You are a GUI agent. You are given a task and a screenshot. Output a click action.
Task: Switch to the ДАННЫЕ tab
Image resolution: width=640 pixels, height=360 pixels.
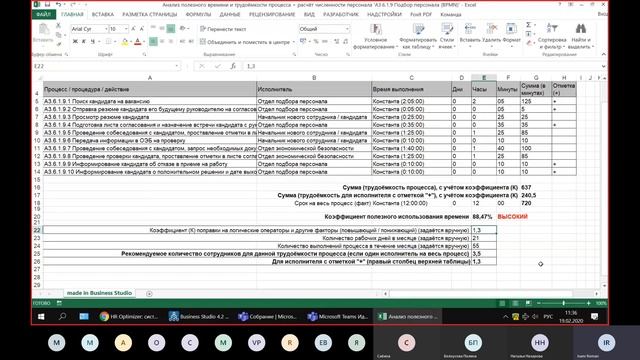[230, 15]
